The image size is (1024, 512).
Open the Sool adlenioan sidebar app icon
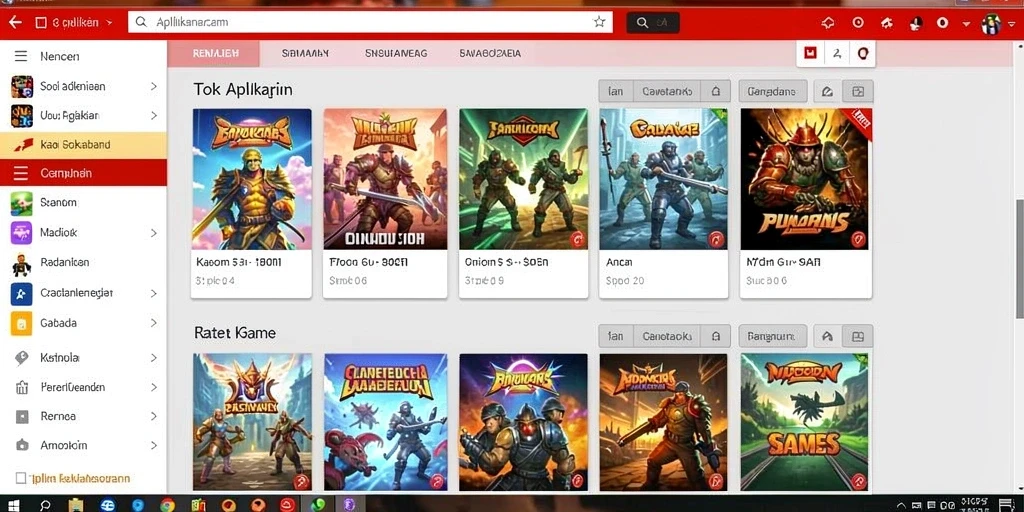click(x=22, y=86)
